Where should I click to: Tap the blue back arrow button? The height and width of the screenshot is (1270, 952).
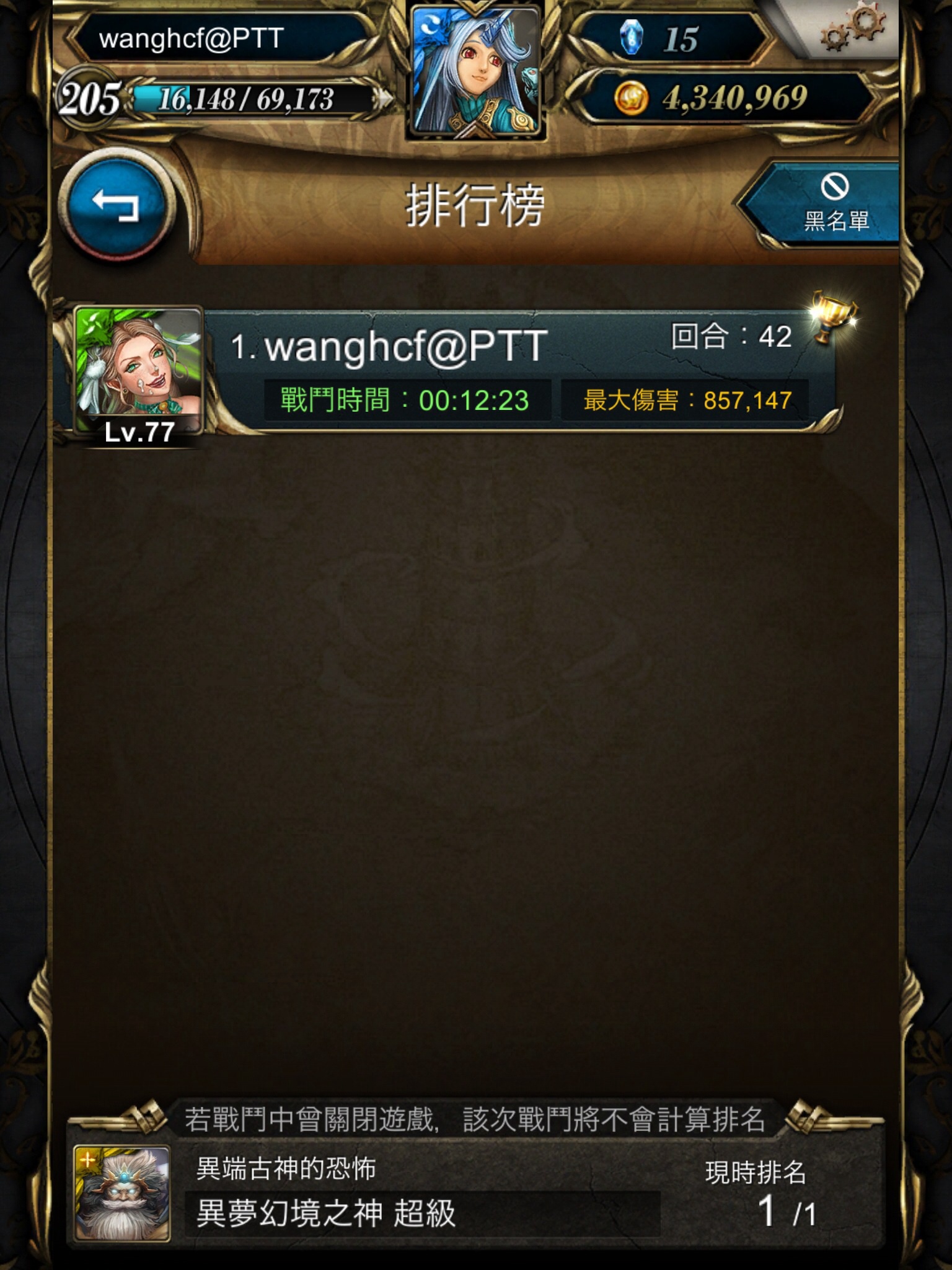(117, 206)
